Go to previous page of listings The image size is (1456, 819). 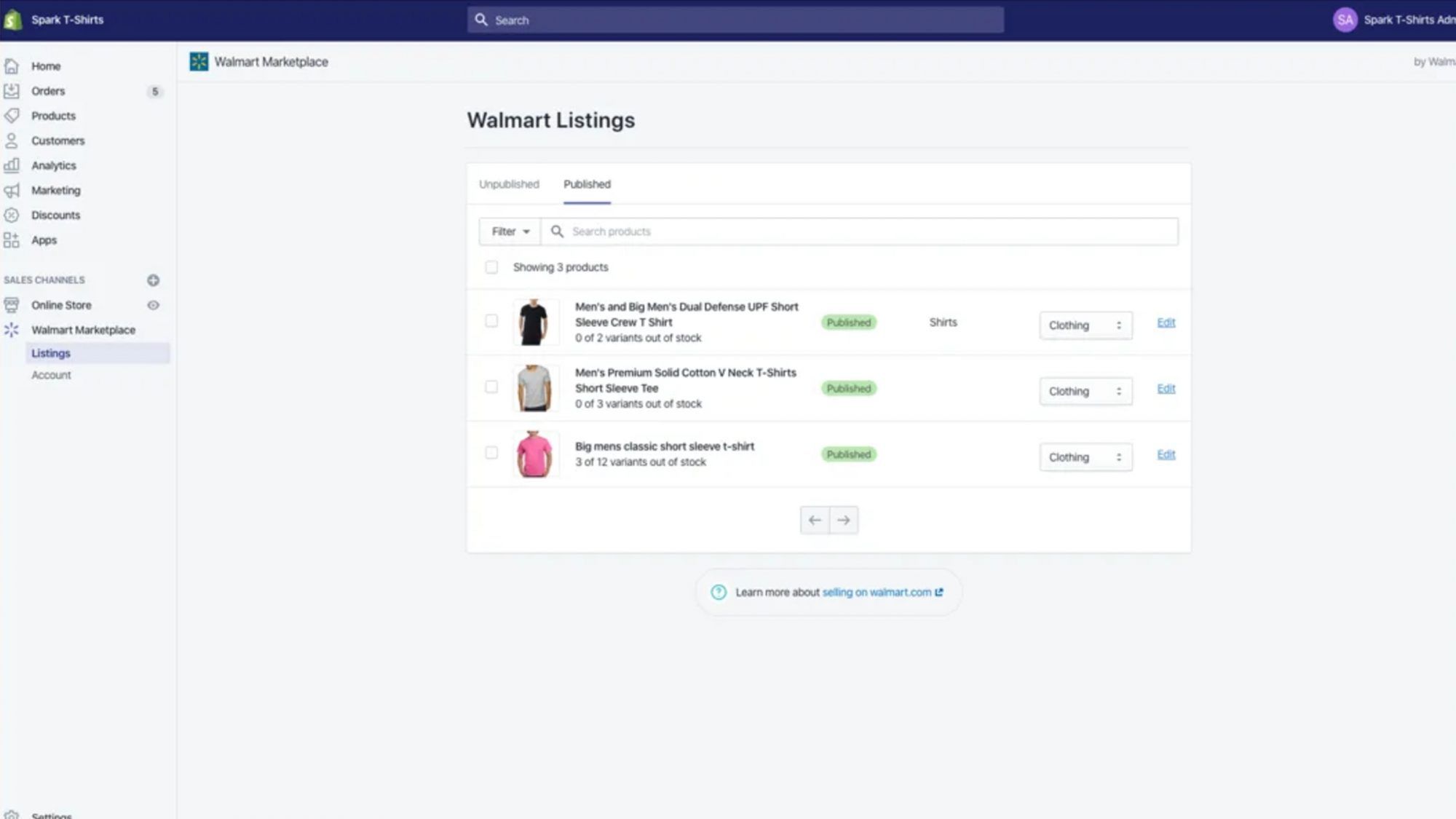click(x=815, y=521)
